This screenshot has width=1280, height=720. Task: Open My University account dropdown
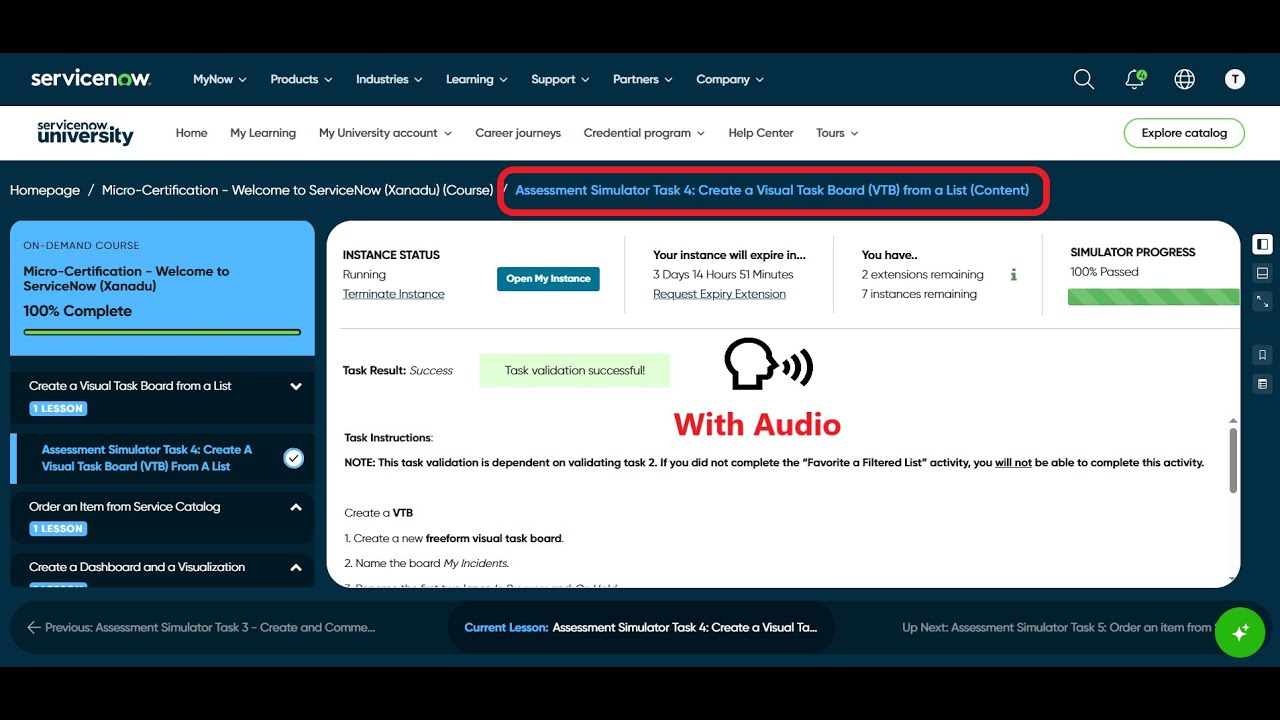[x=385, y=133]
